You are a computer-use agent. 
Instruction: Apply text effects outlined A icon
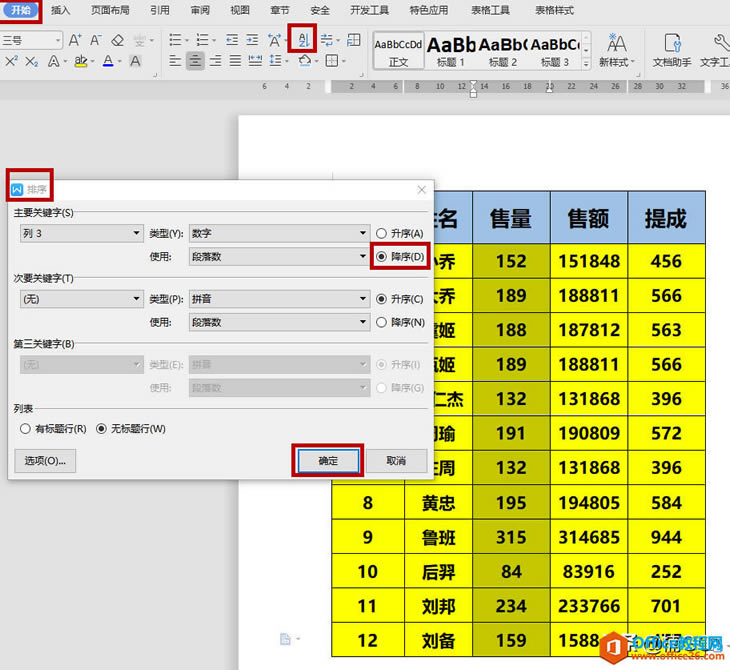coord(54,61)
